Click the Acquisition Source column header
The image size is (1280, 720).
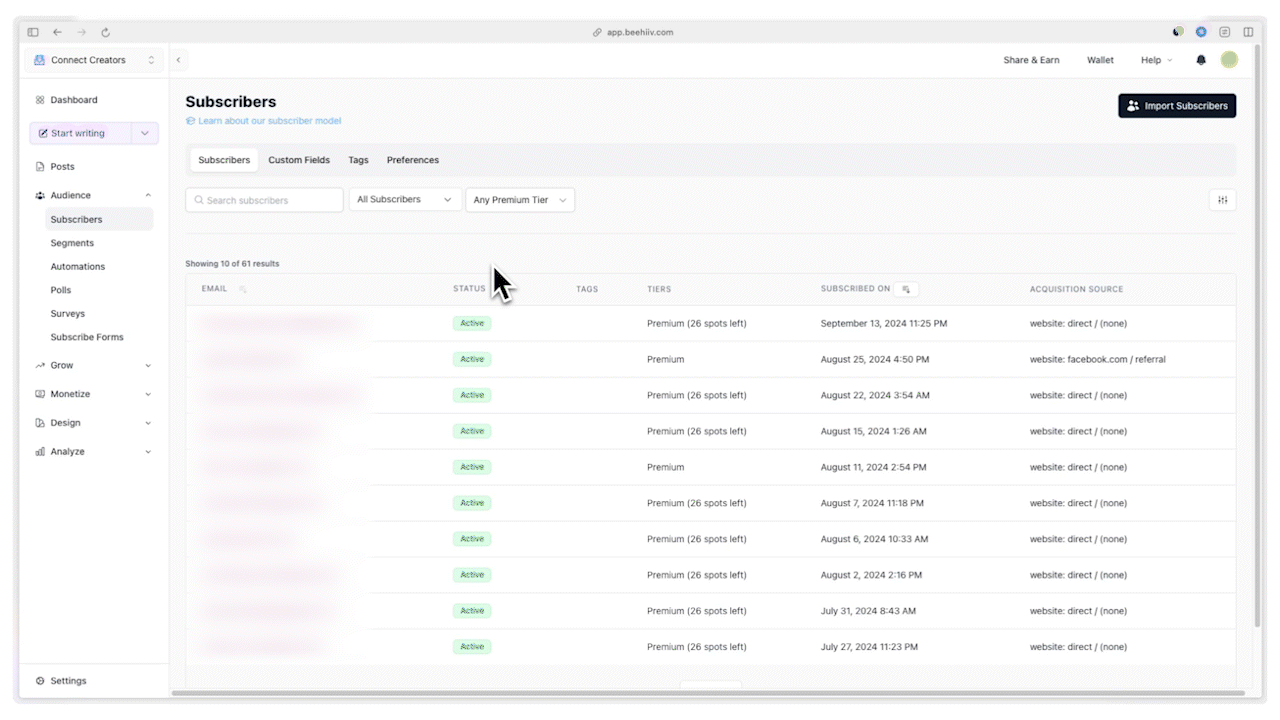coord(1076,289)
